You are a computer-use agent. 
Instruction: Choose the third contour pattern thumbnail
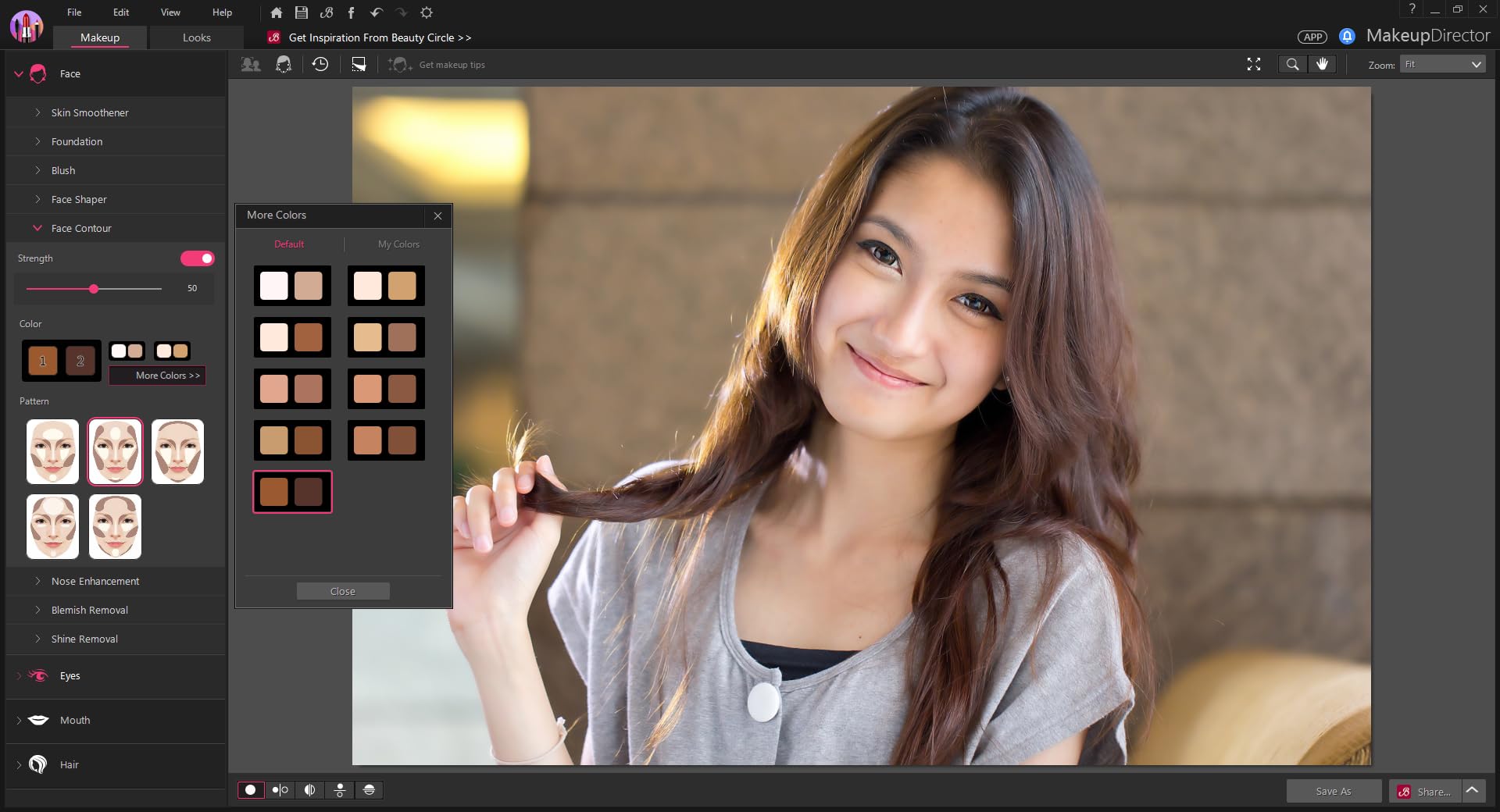click(177, 452)
